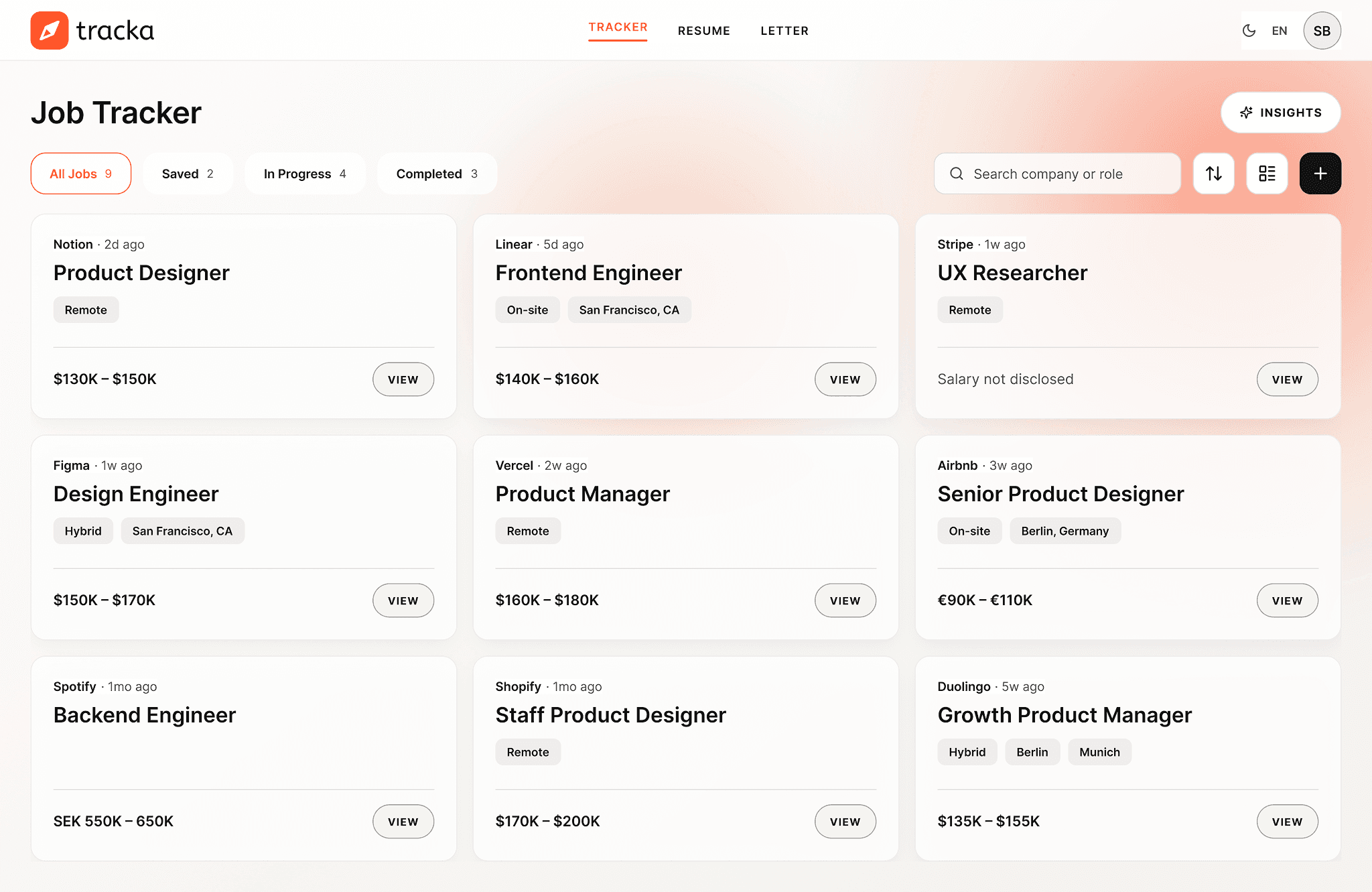The height and width of the screenshot is (892, 1372).
Task: View the Stripe UX Researcher job
Action: pos(1287,379)
